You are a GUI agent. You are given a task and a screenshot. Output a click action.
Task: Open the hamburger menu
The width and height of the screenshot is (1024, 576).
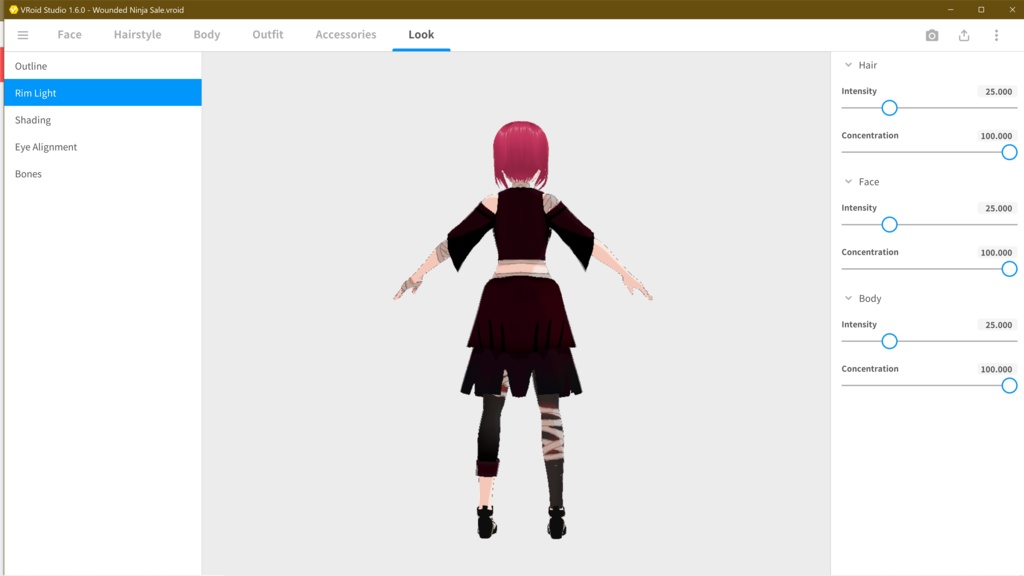(22, 34)
